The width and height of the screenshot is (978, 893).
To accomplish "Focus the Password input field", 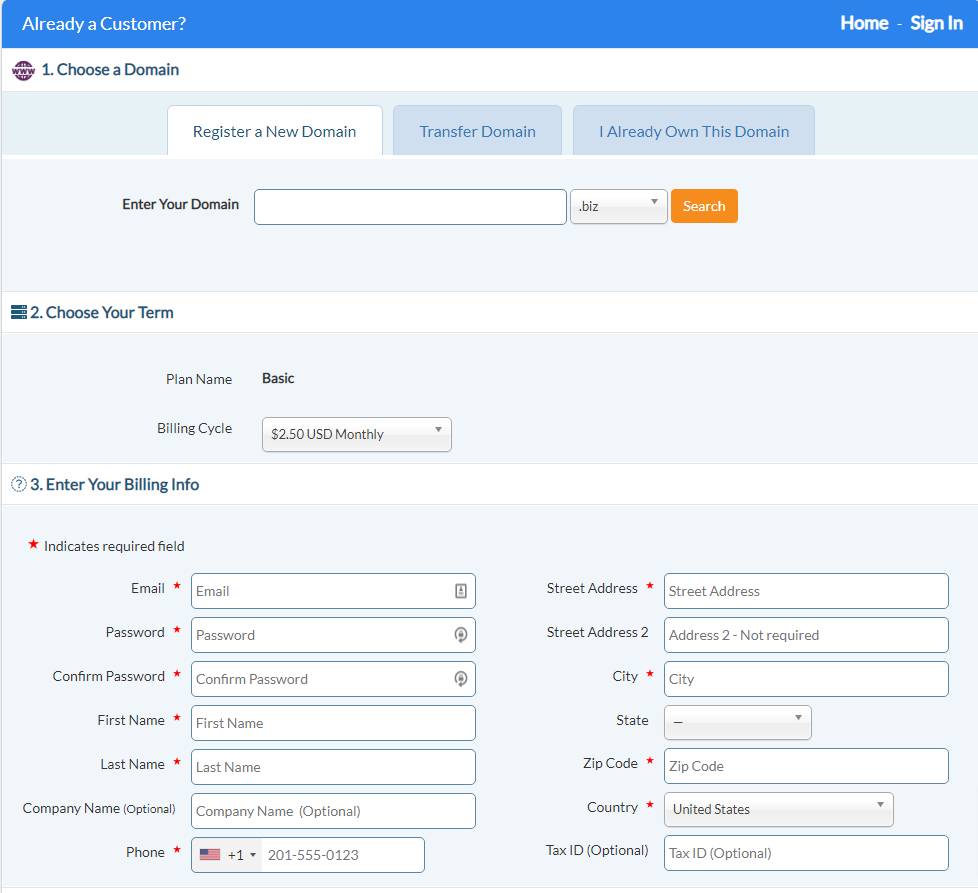I will (333, 635).
